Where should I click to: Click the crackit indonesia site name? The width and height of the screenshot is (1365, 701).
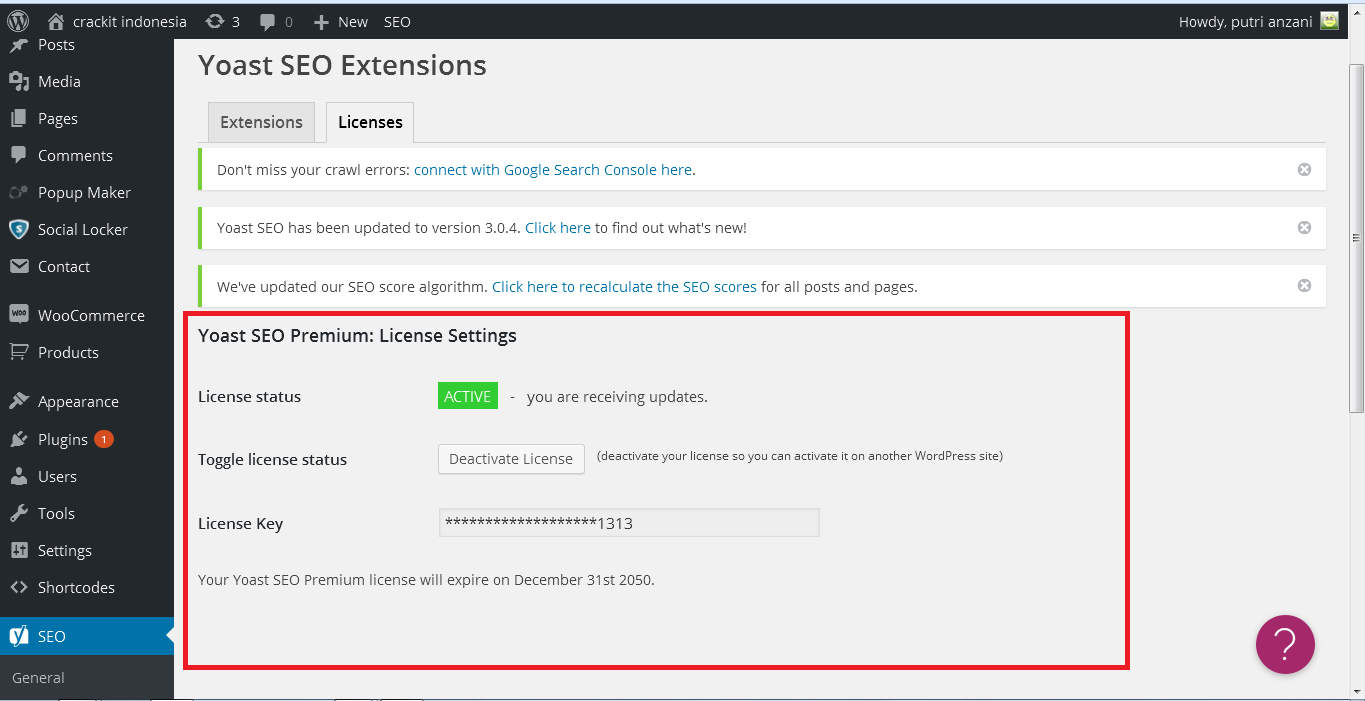click(130, 21)
